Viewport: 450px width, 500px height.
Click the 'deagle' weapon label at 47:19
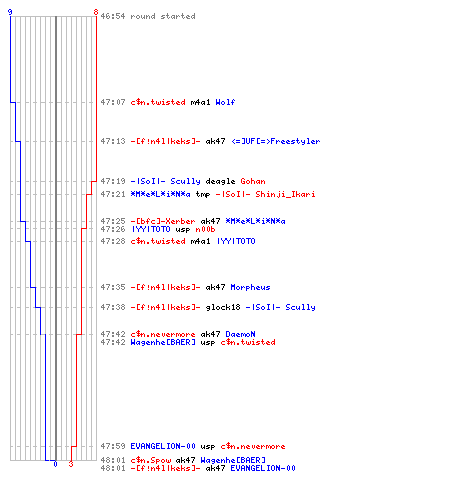point(220,181)
